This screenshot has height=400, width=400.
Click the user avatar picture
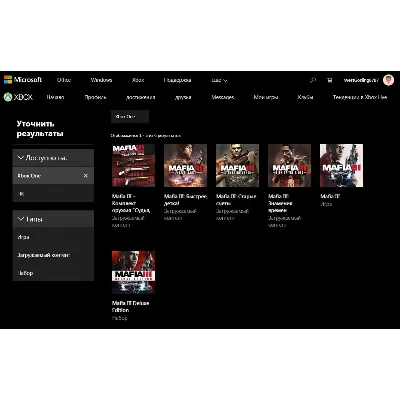pos(388,80)
